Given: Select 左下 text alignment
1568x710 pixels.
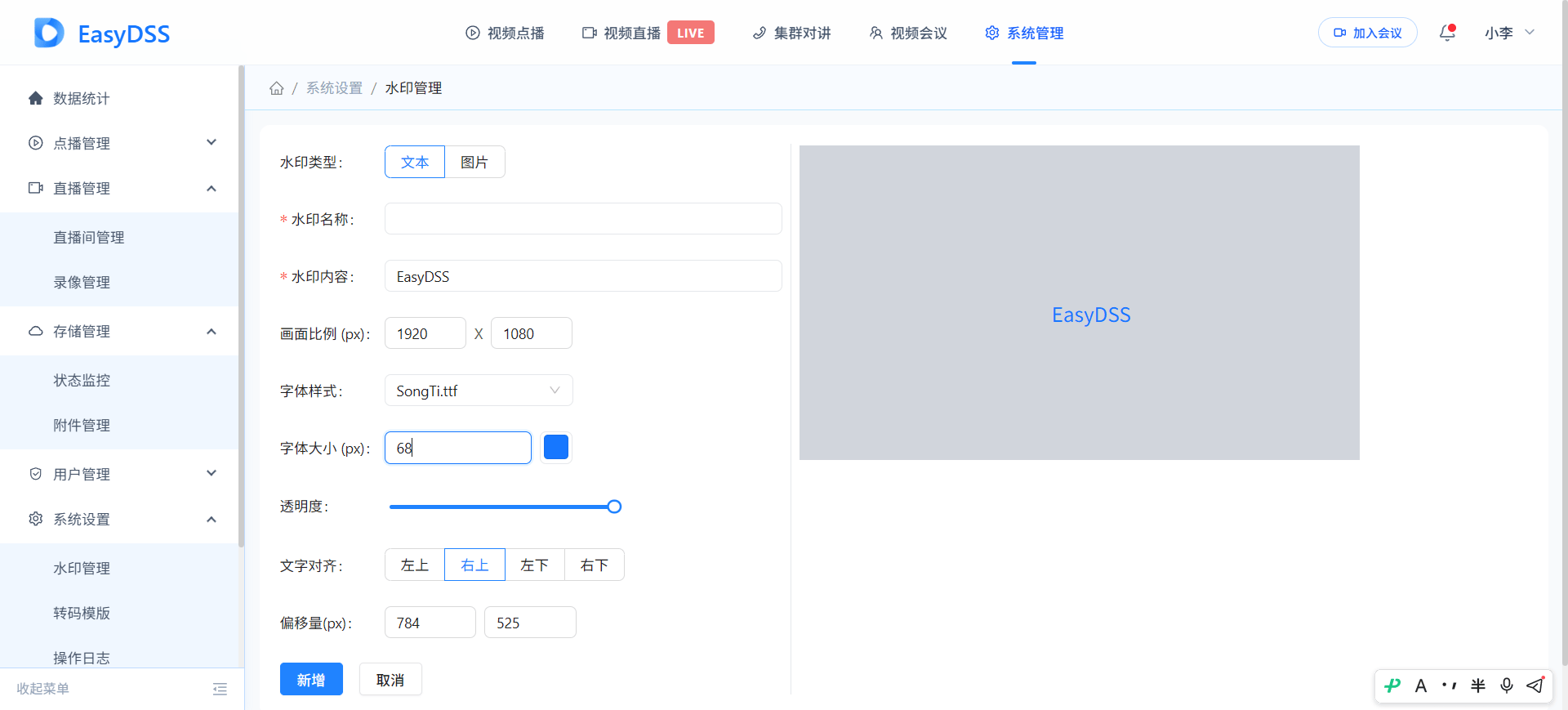Looking at the screenshot, I should pos(535,565).
